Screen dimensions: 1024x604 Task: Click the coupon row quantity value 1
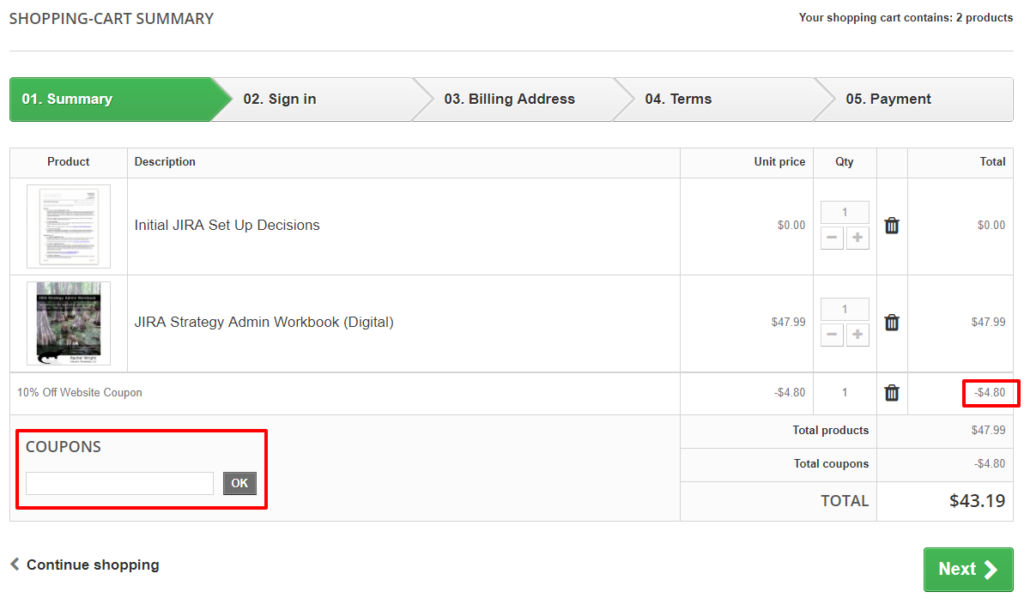coord(844,392)
